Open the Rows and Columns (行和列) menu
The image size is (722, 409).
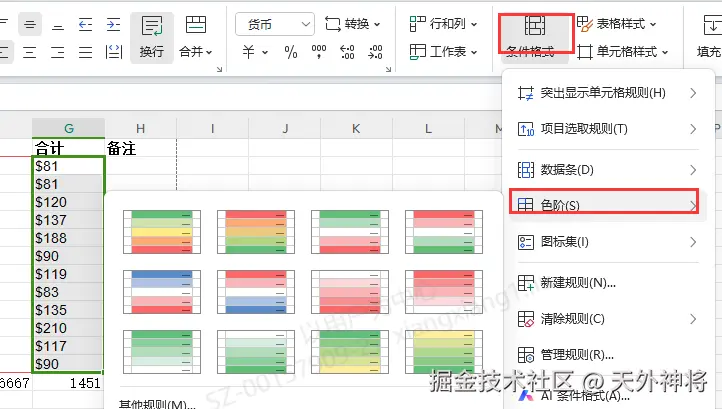(443, 24)
